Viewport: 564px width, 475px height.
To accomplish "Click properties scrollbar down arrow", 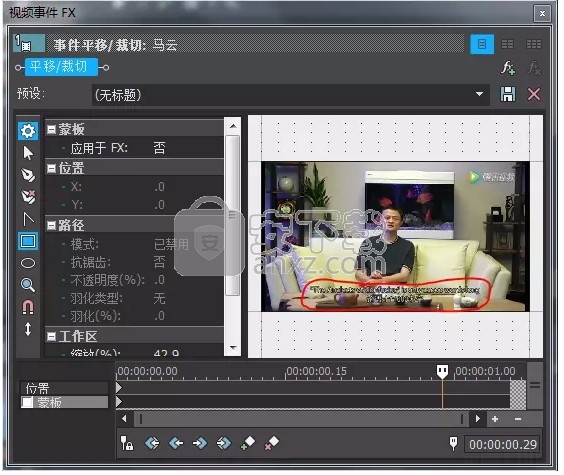I will (x=233, y=348).
